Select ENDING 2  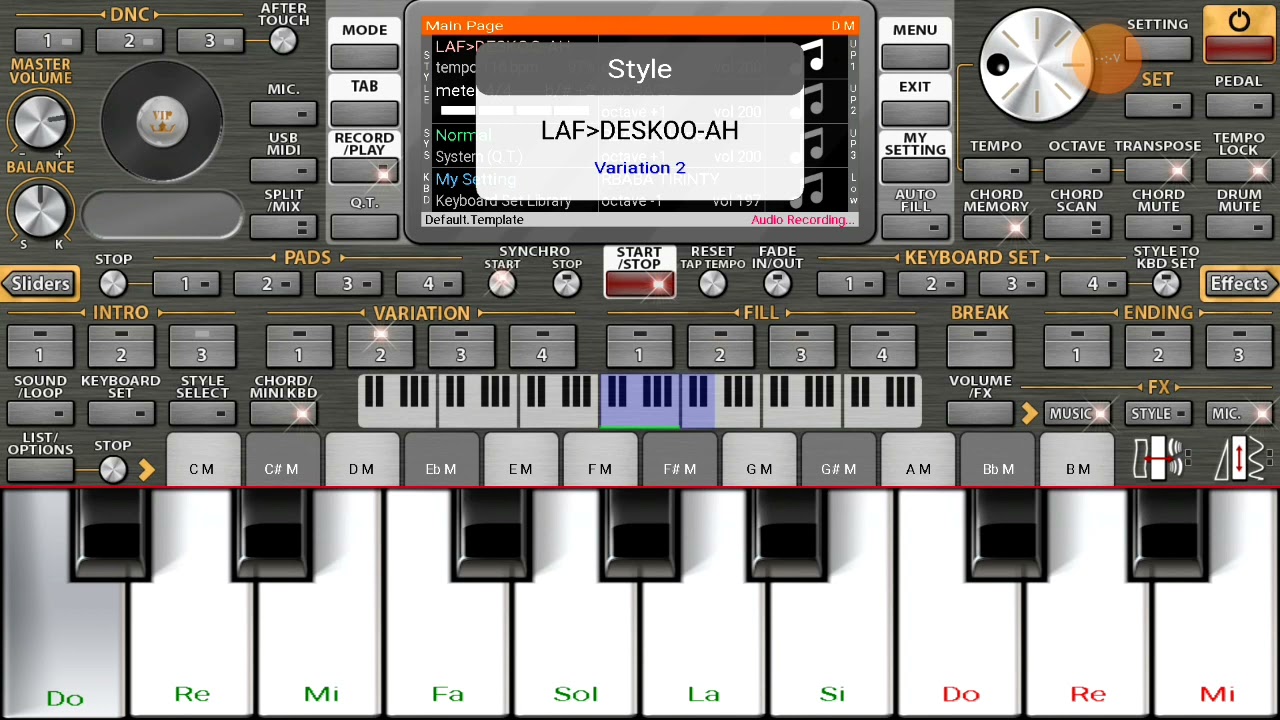coord(1158,346)
